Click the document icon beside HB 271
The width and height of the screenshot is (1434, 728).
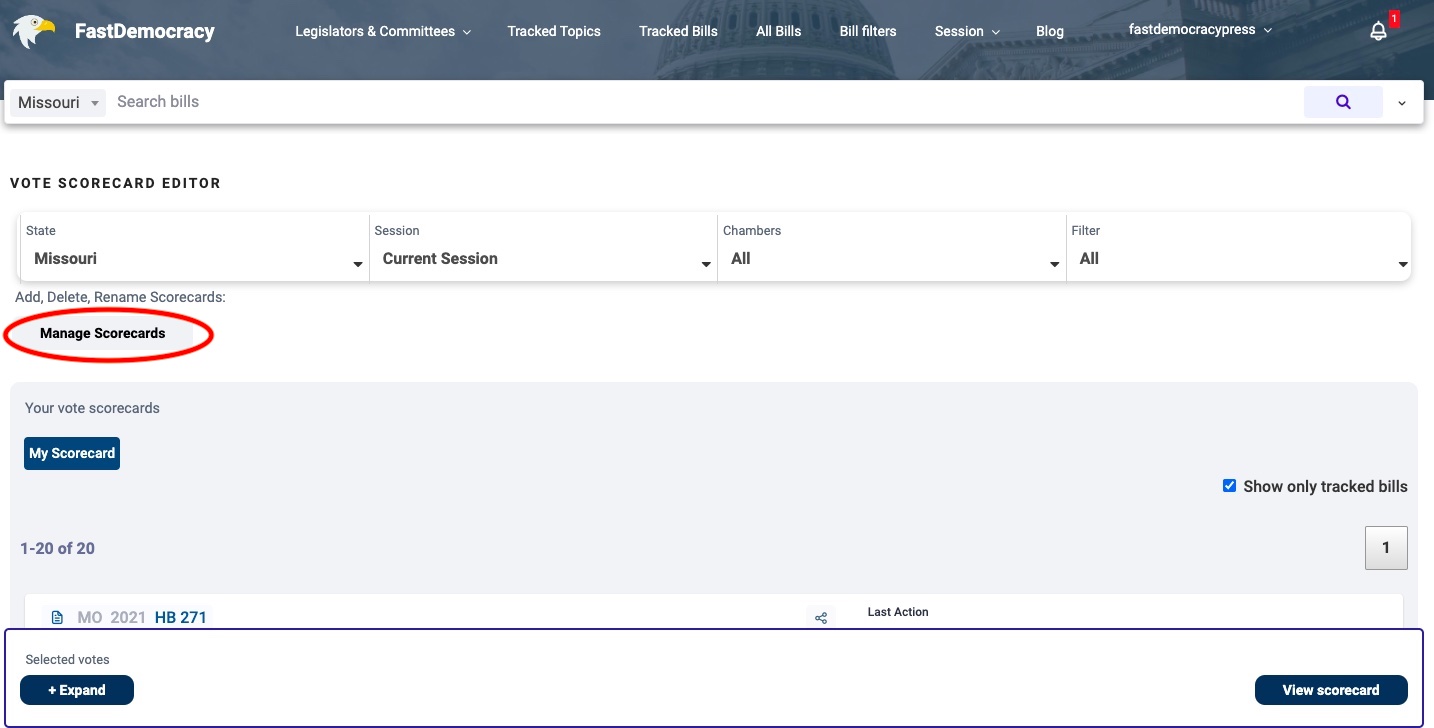pos(57,618)
